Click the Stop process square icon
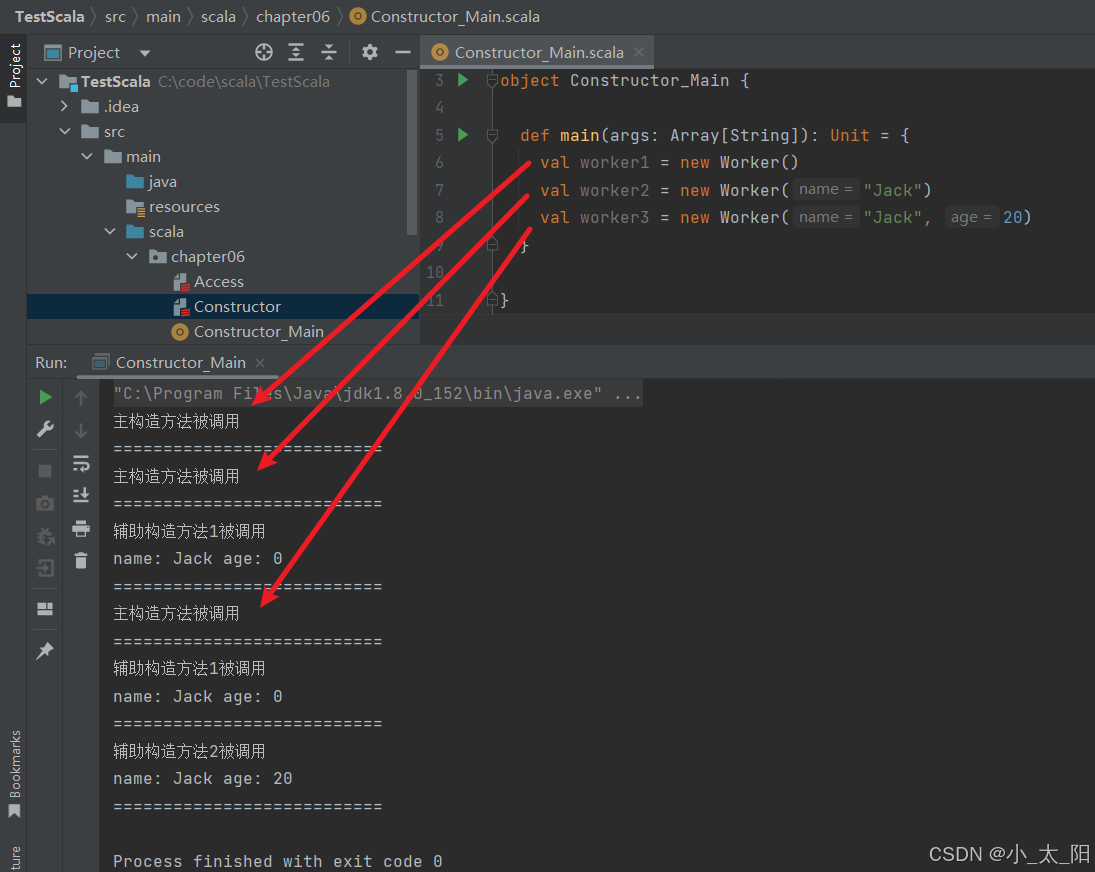 pyautogui.click(x=45, y=471)
